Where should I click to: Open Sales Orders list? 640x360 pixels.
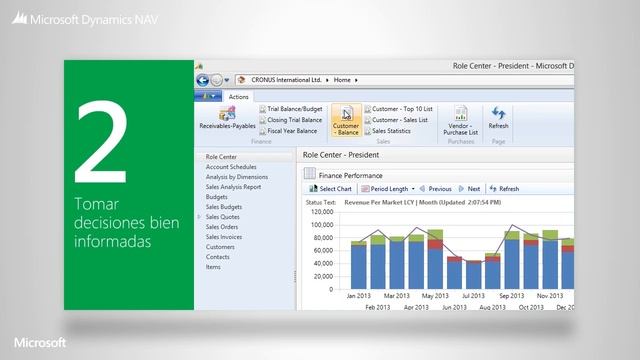(x=222, y=227)
